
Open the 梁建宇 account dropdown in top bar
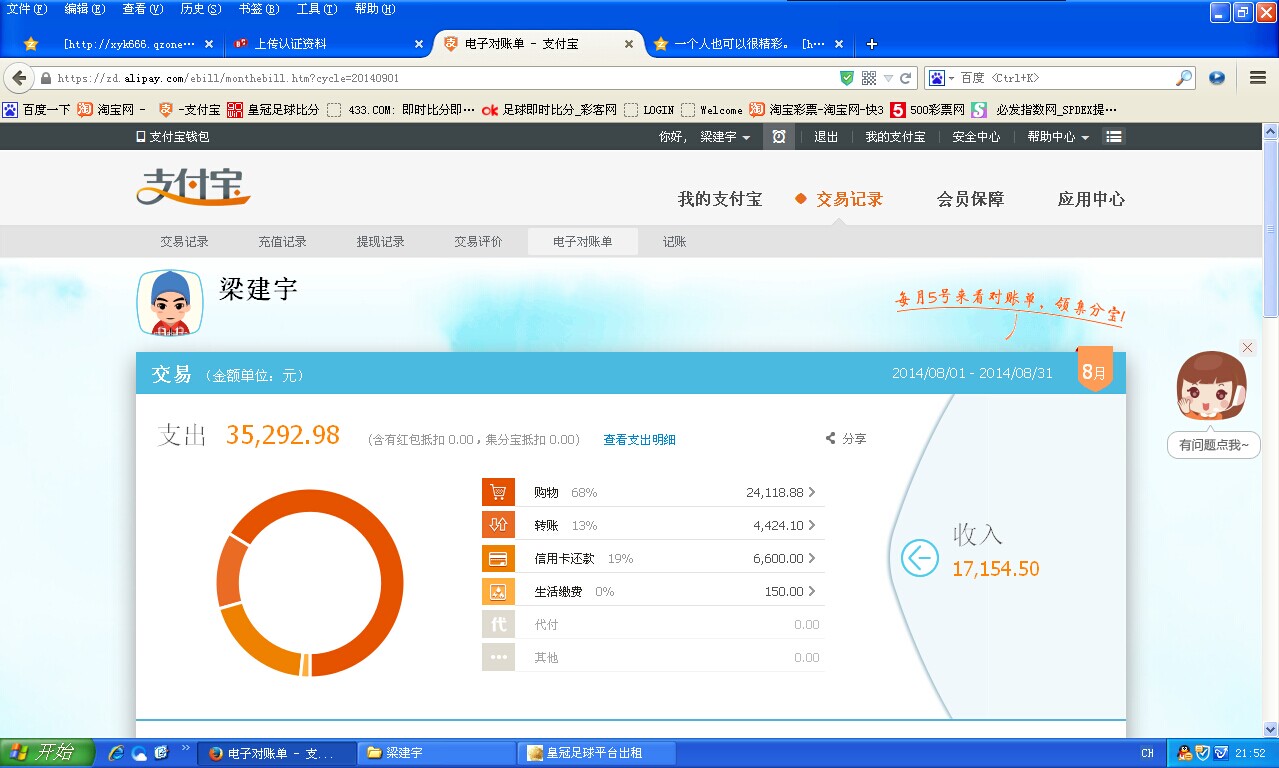pyautogui.click(x=725, y=137)
